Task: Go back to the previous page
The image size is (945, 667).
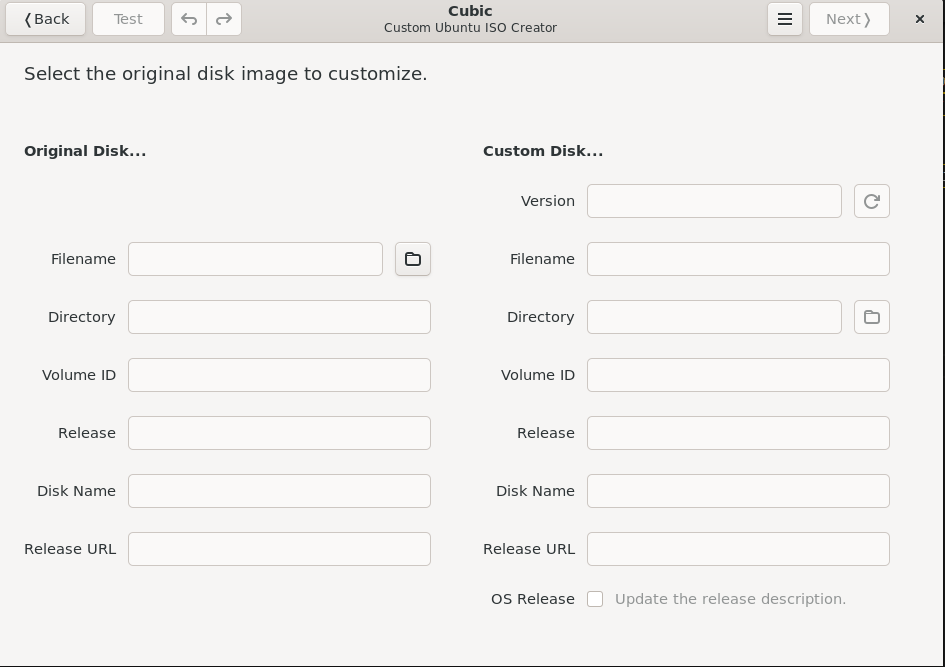Action: click(x=46, y=19)
